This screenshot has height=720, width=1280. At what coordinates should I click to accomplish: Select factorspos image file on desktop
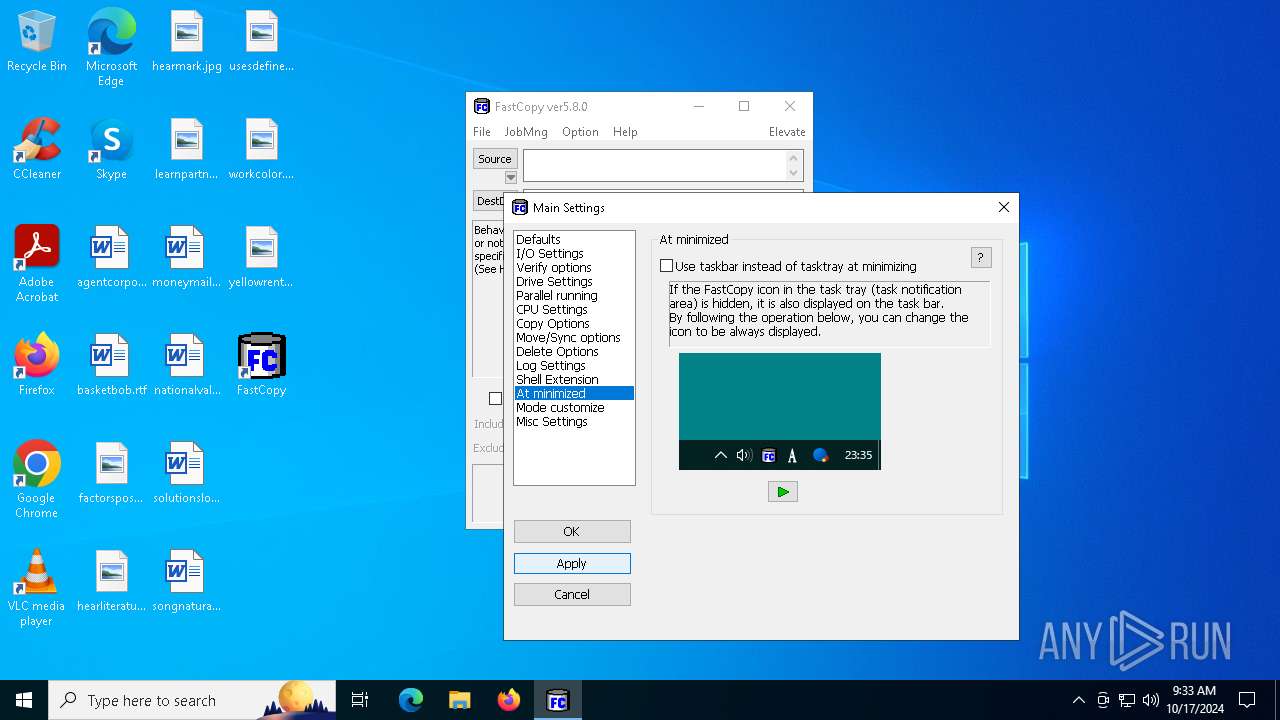pyautogui.click(x=111, y=474)
